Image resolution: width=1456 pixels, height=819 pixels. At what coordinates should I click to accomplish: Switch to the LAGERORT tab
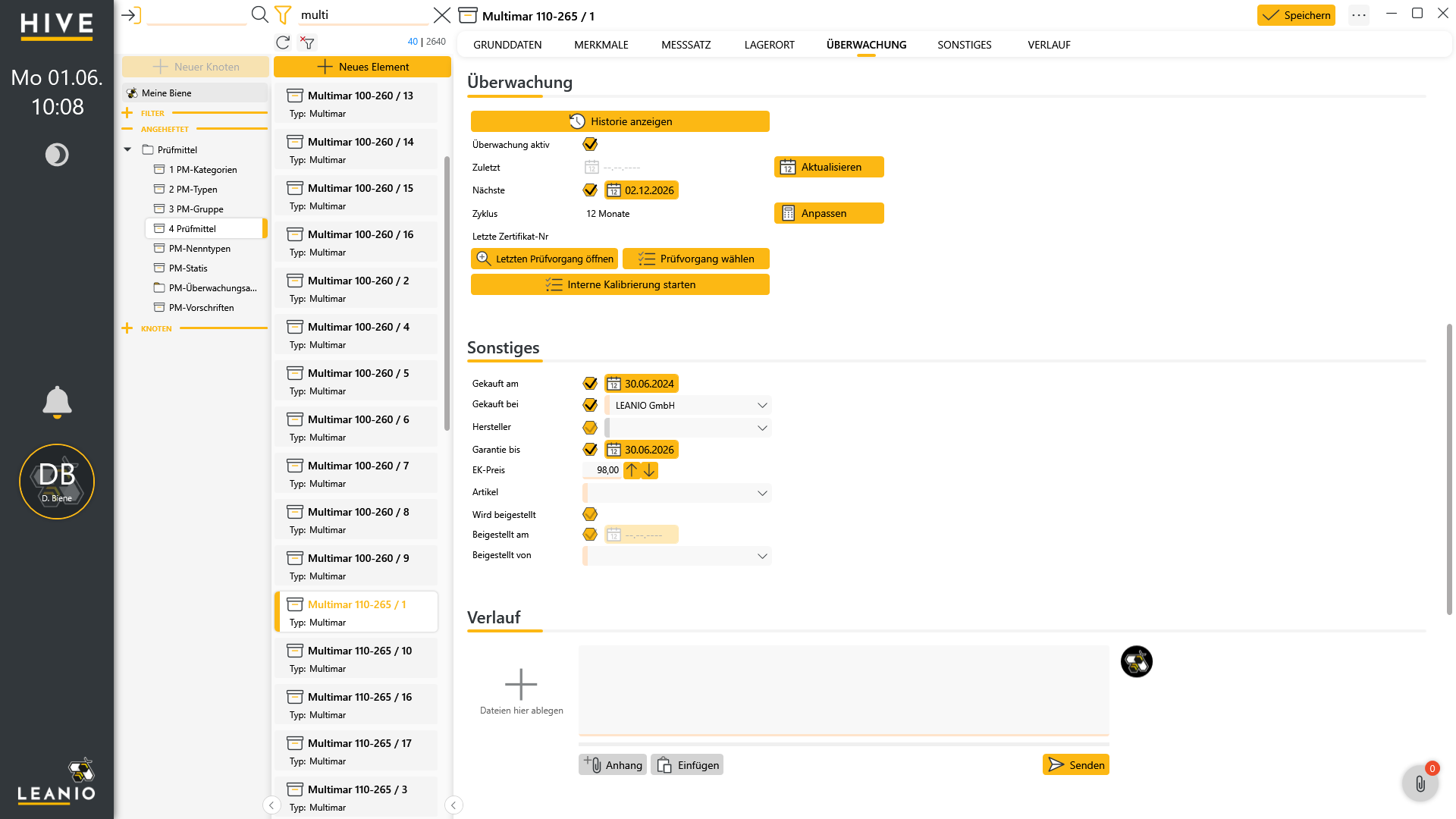(x=769, y=45)
